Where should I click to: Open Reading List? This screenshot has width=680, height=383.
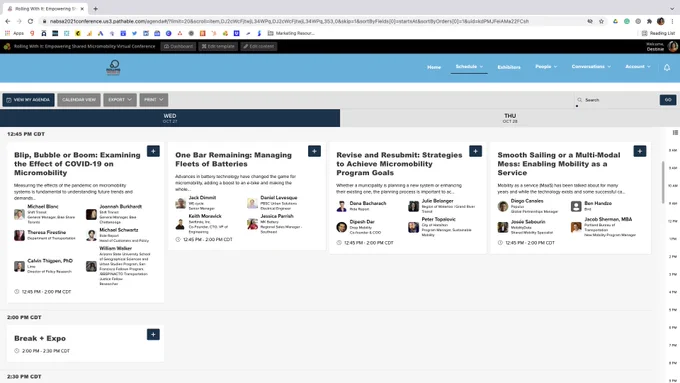(658, 33)
